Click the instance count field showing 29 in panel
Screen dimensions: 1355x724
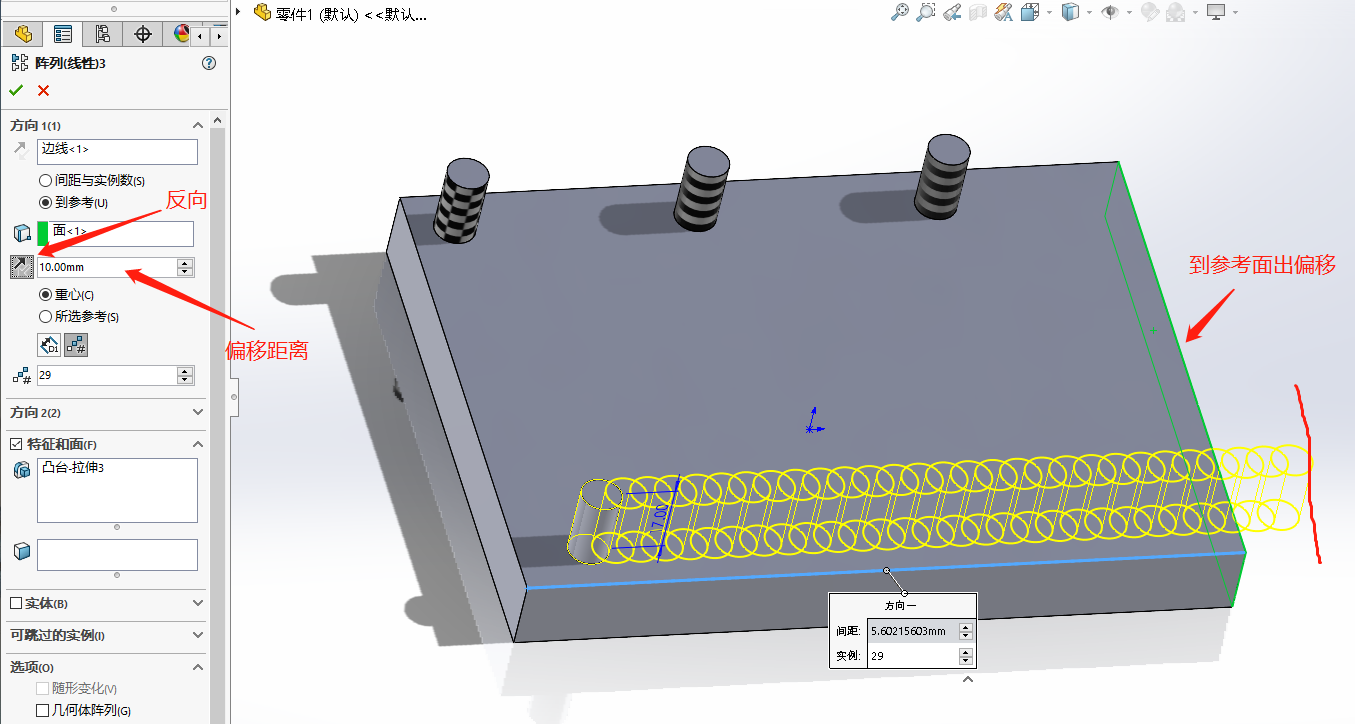(x=106, y=376)
